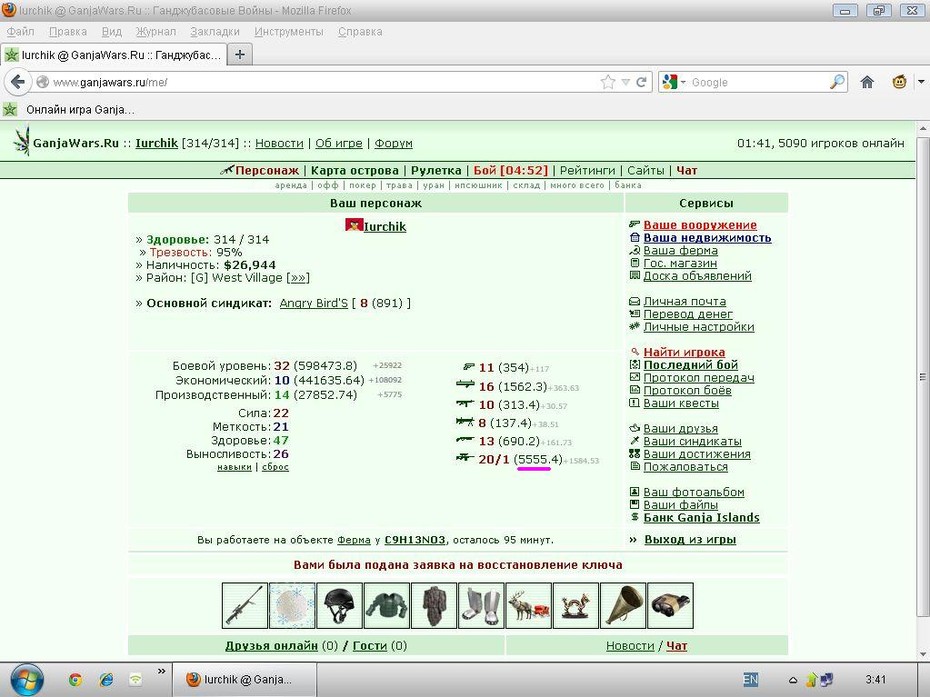This screenshot has height=697, width=930.
Task: Reload the page with the refresh icon
Action: click(641, 82)
